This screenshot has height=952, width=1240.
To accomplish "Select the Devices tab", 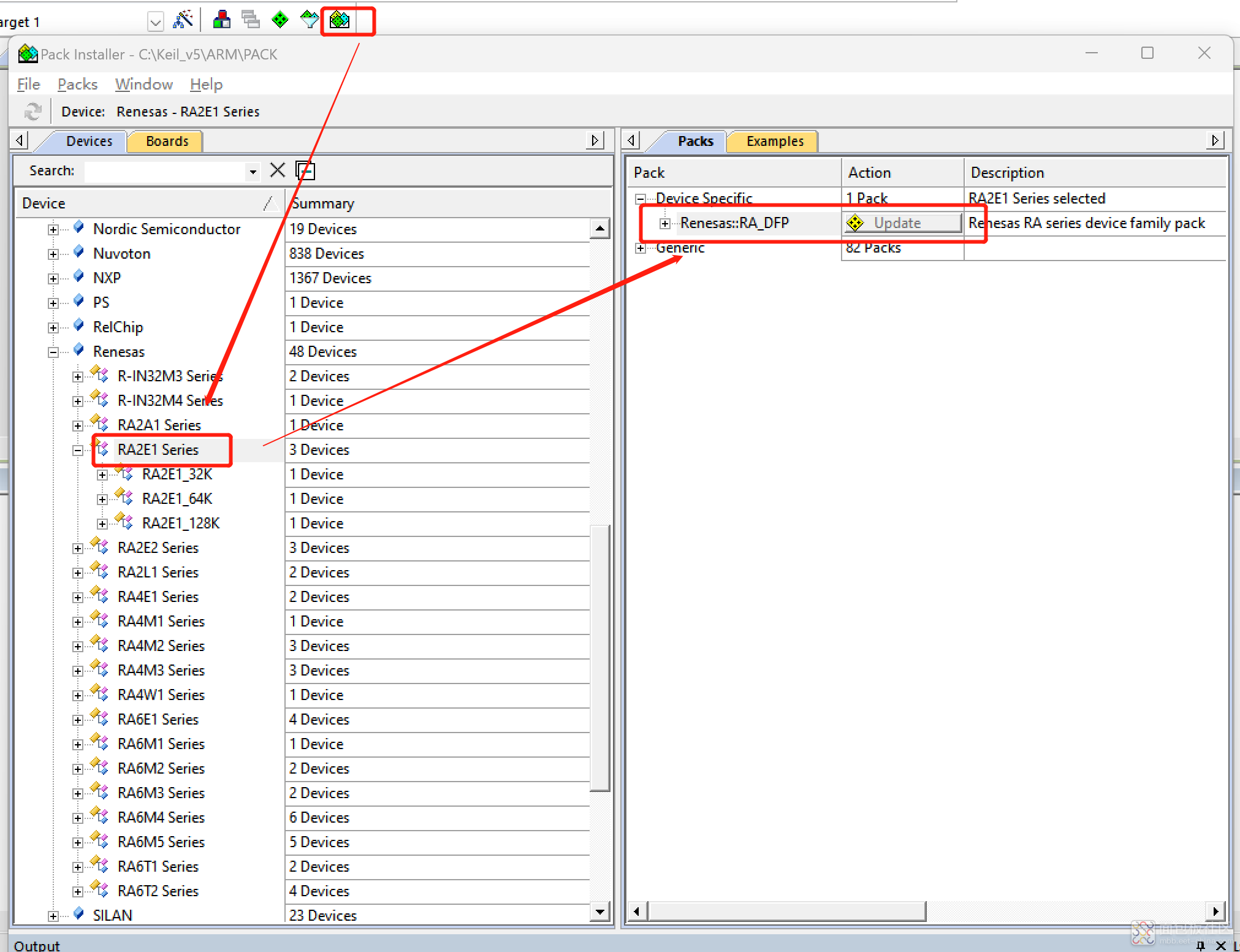I will 89,141.
